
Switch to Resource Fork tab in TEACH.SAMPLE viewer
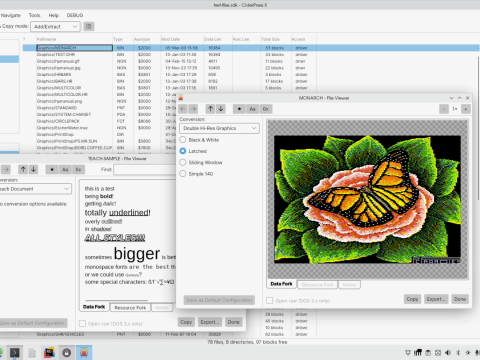point(130,308)
